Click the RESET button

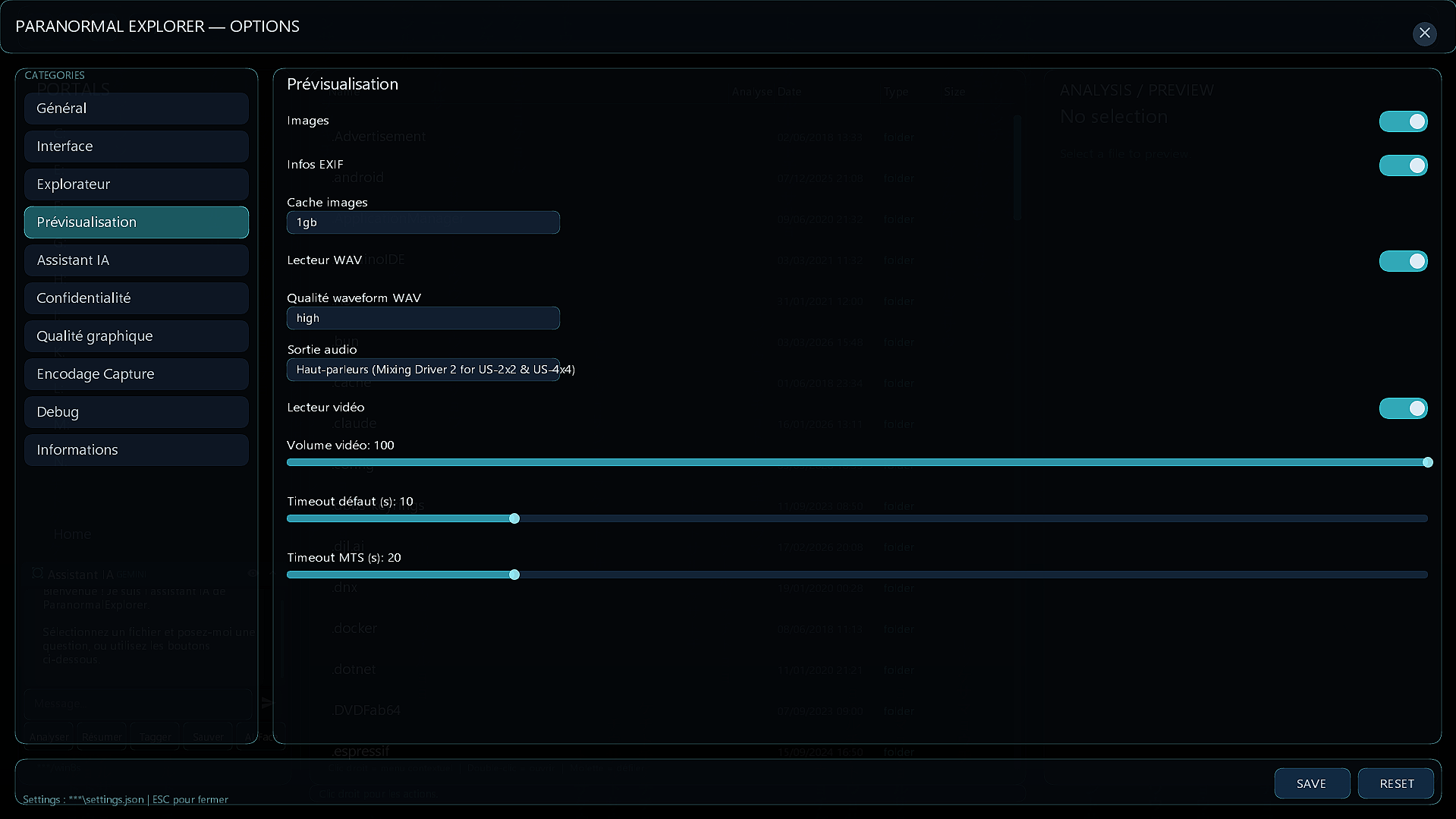[1396, 783]
